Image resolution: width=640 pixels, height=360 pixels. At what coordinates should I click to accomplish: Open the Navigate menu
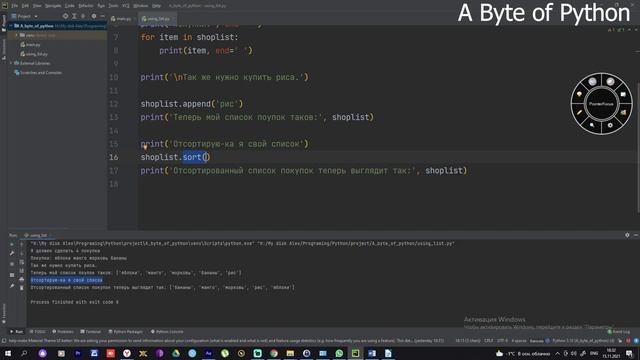tap(53, 6)
